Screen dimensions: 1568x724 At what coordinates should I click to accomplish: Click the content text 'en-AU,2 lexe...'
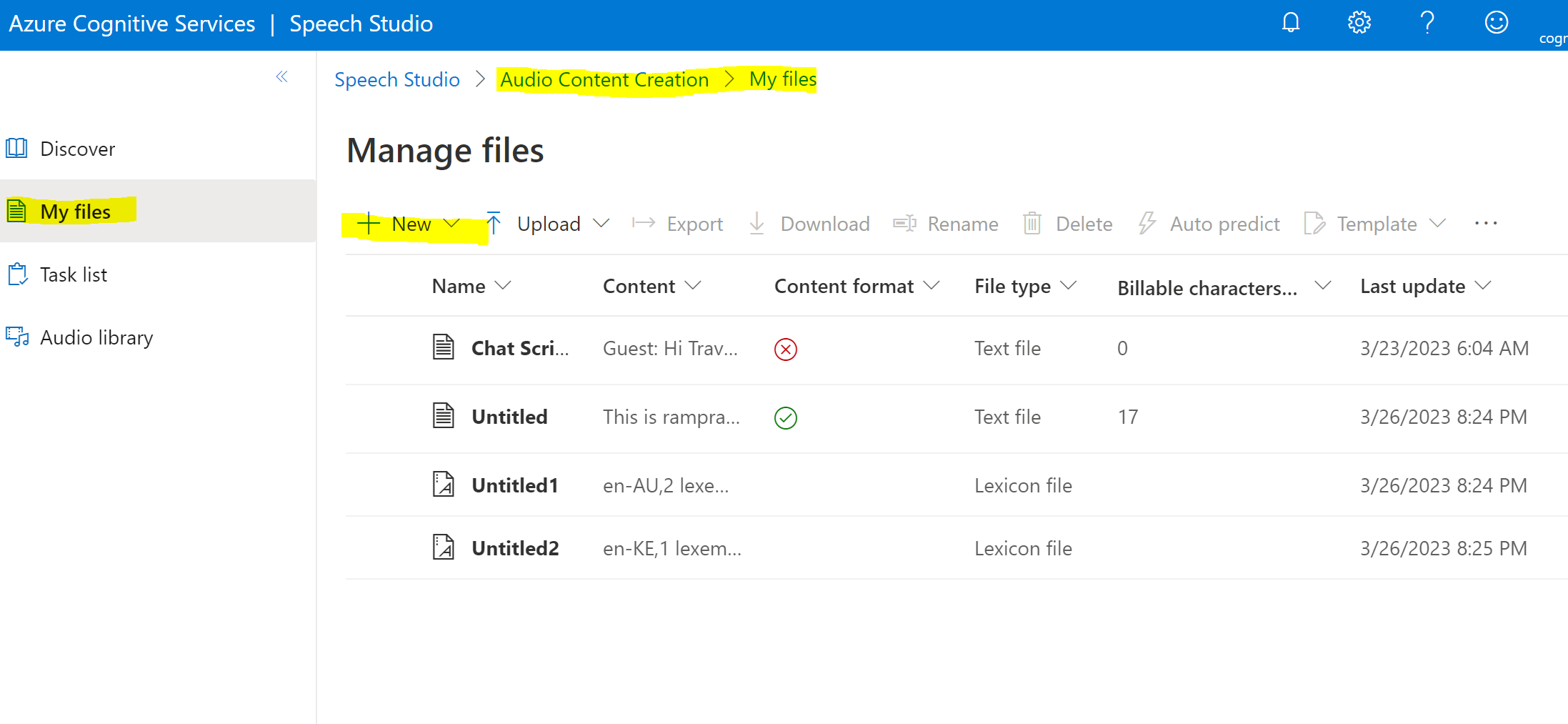666,485
